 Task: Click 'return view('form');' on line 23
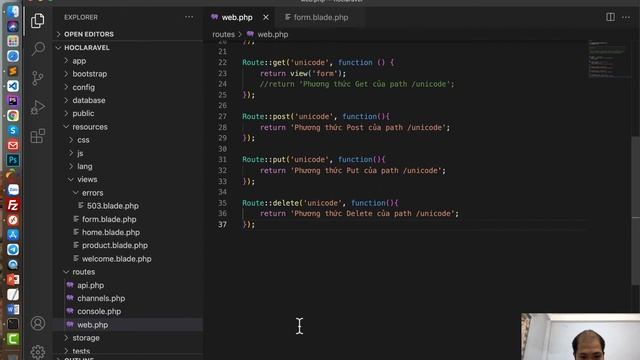[x=303, y=73]
